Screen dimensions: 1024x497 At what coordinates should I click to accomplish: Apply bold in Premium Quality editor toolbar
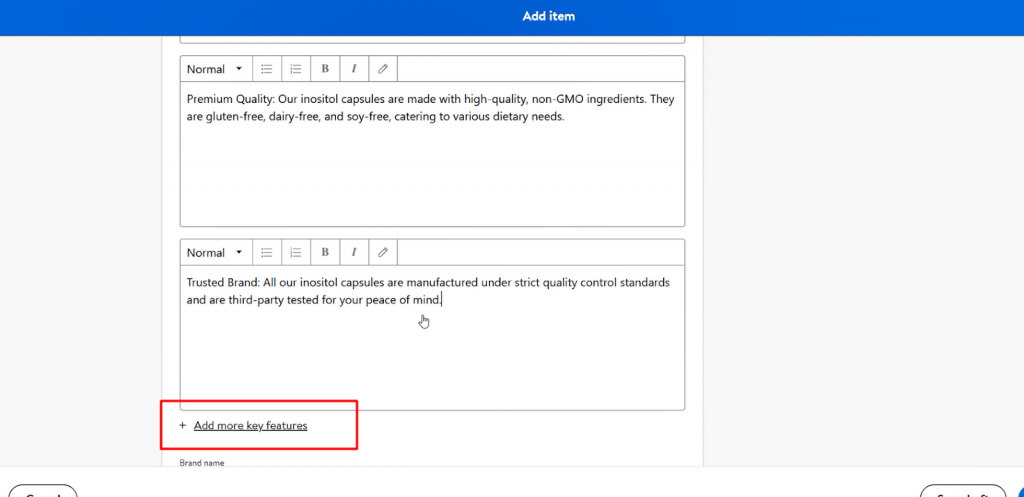[x=325, y=69]
